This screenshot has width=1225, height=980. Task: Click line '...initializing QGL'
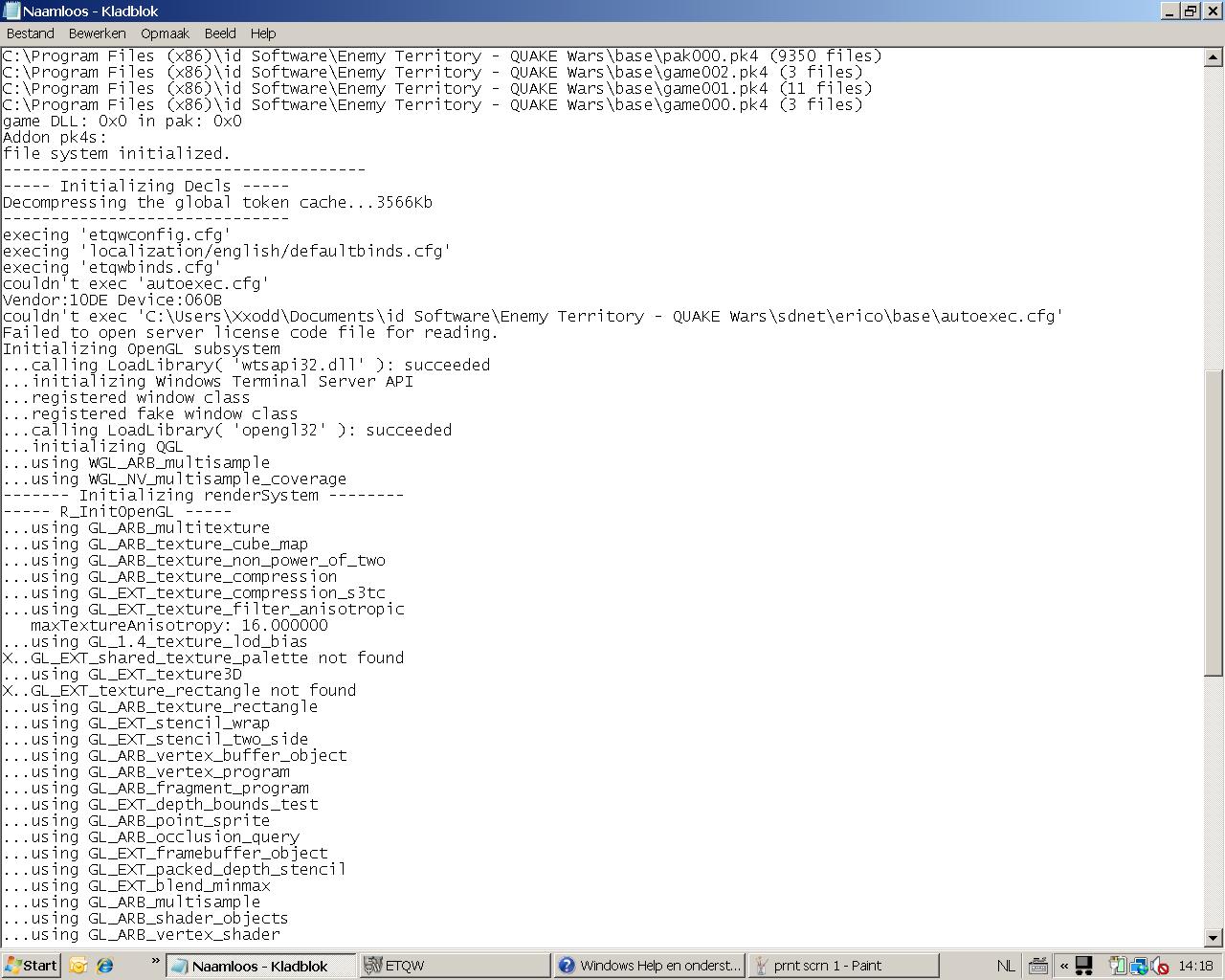[x=93, y=446]
